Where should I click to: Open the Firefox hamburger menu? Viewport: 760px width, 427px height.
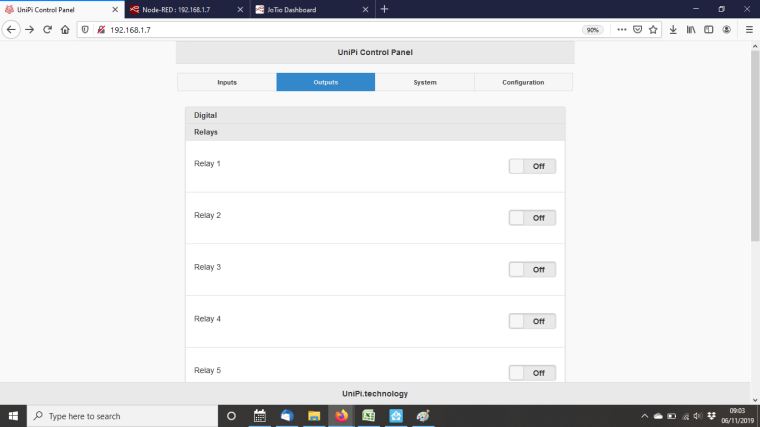(x=749, y=30)
